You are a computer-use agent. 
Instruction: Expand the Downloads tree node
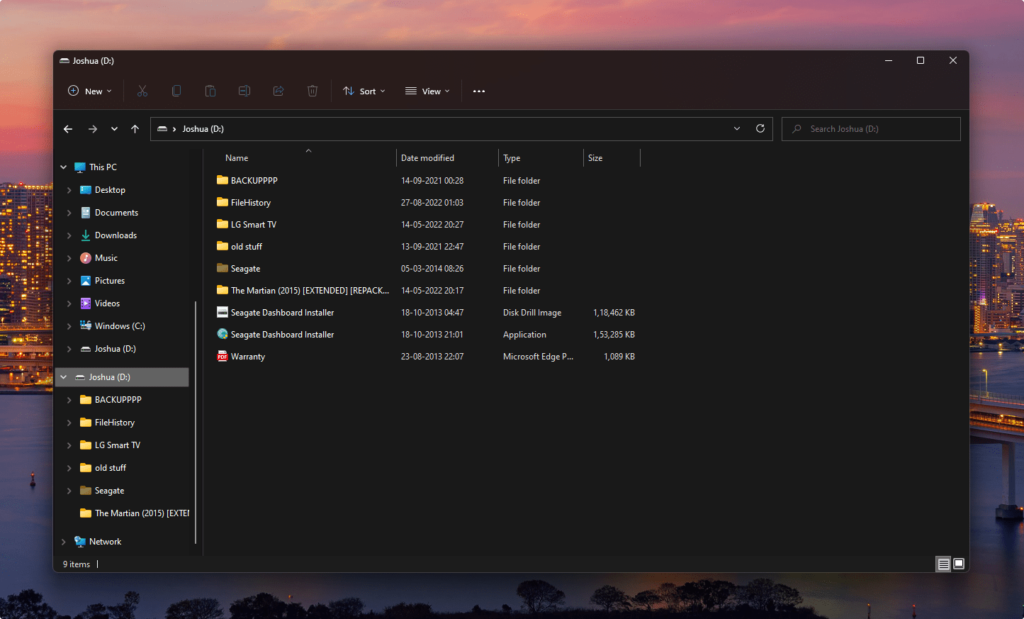pos(69,236)
